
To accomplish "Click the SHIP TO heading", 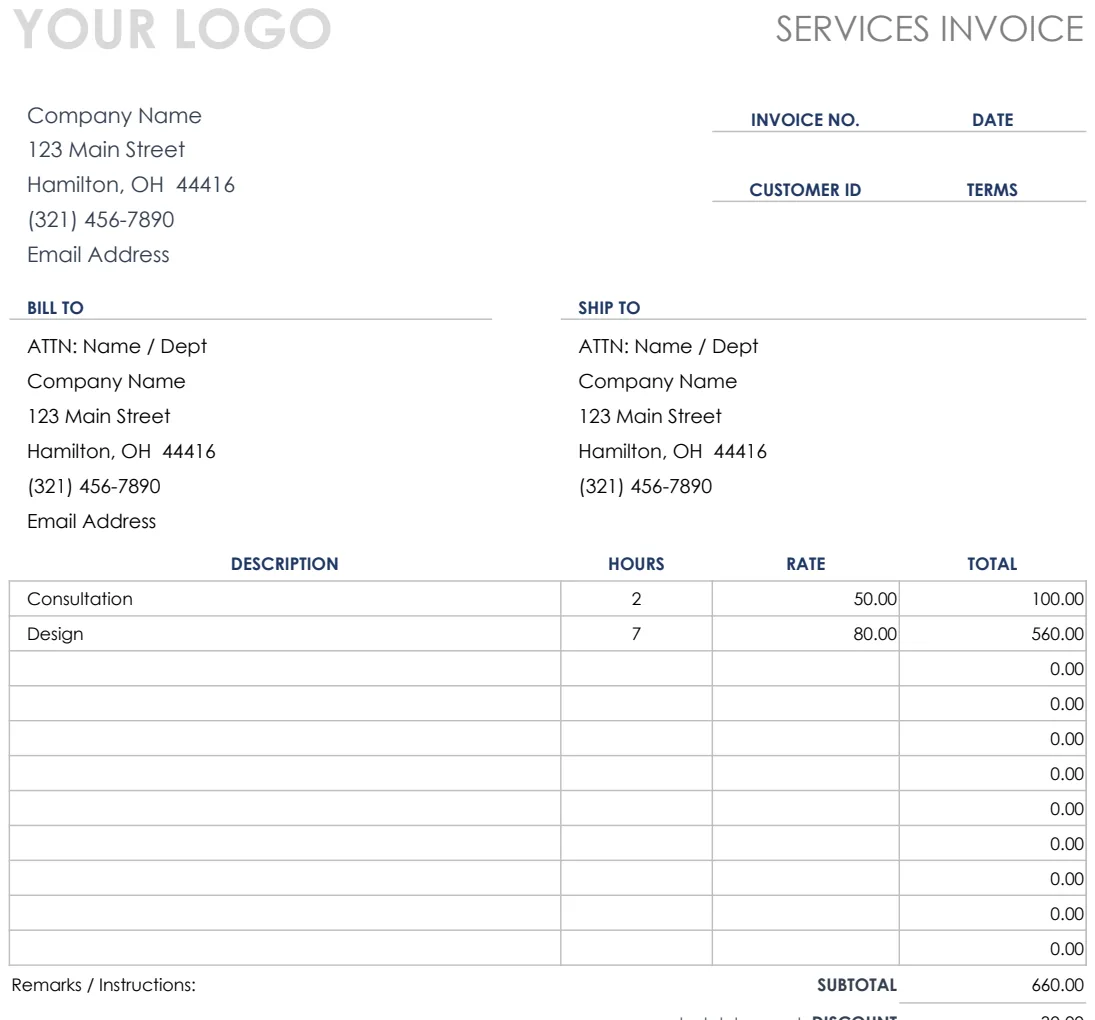I will click(x=609, y=308).
